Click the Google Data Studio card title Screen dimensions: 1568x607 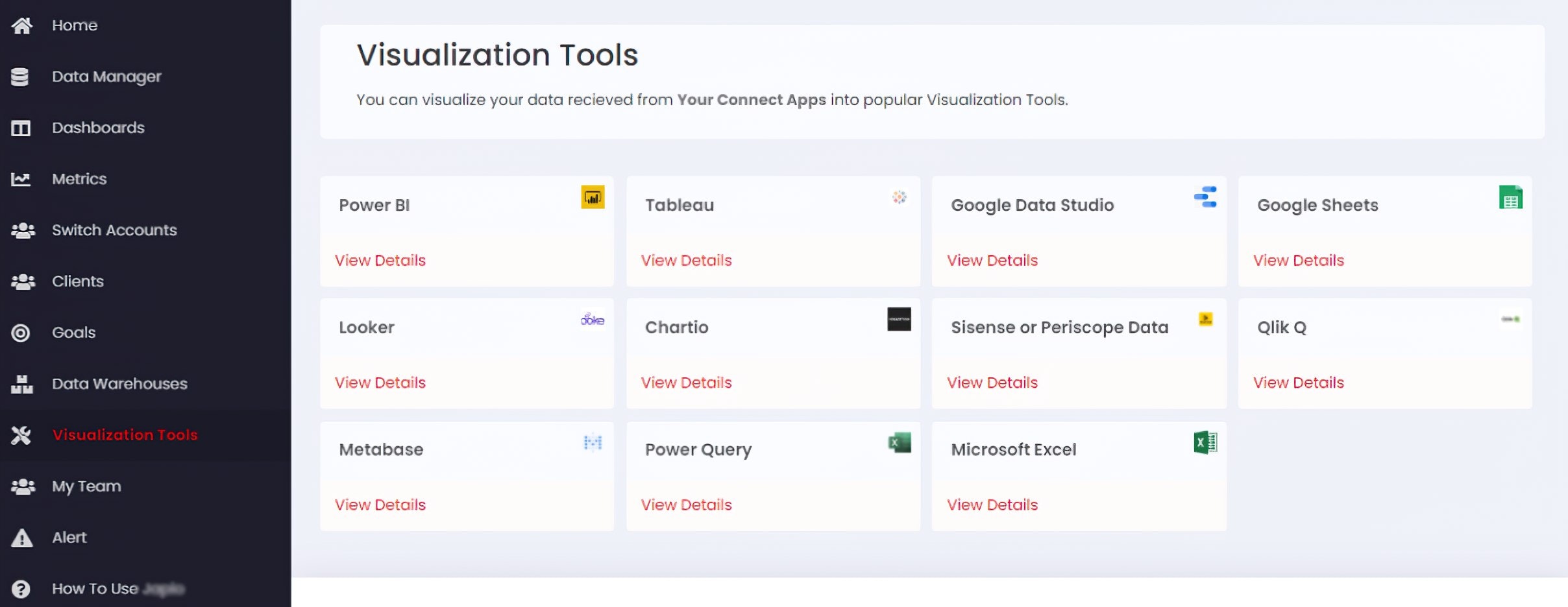(1033, 205)
